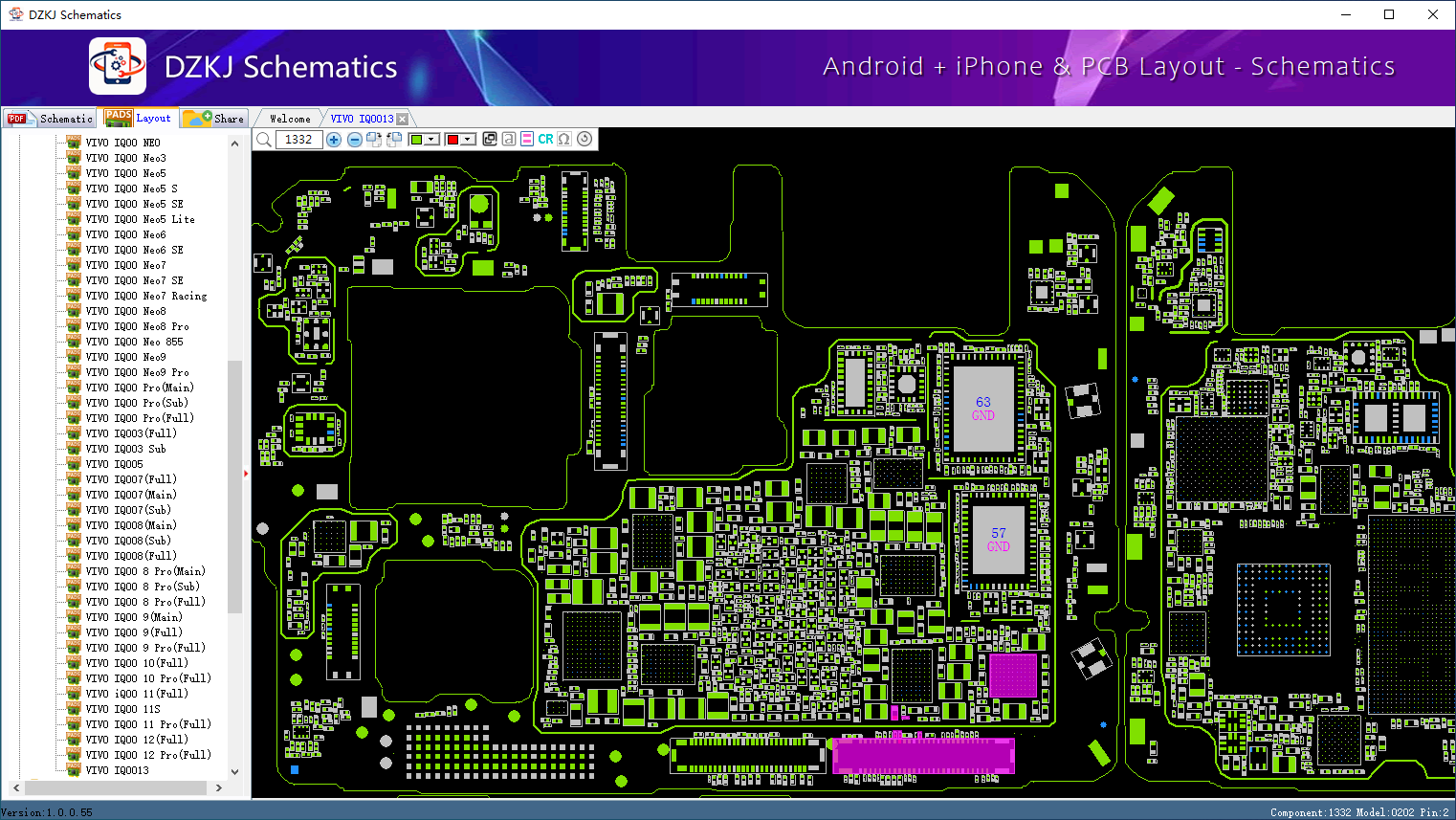Zoom in with the blue plus icon
Screen dimensions: 1456x820
click(334, 140)
